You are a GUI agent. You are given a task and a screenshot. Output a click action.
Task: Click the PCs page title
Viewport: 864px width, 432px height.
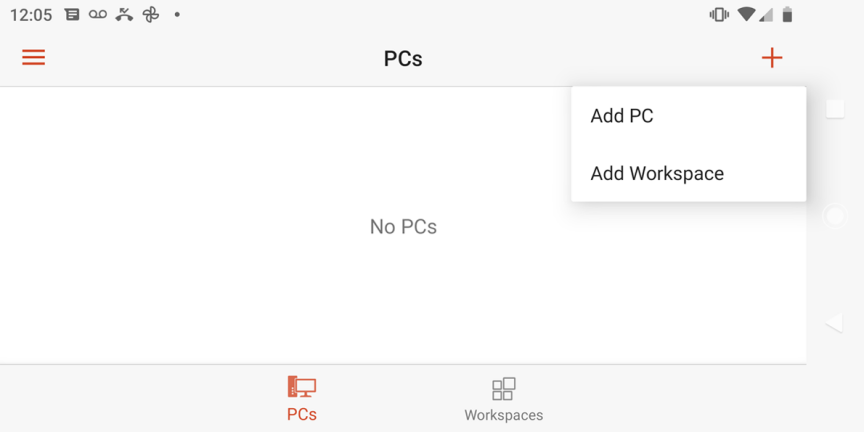click(403, 59)
